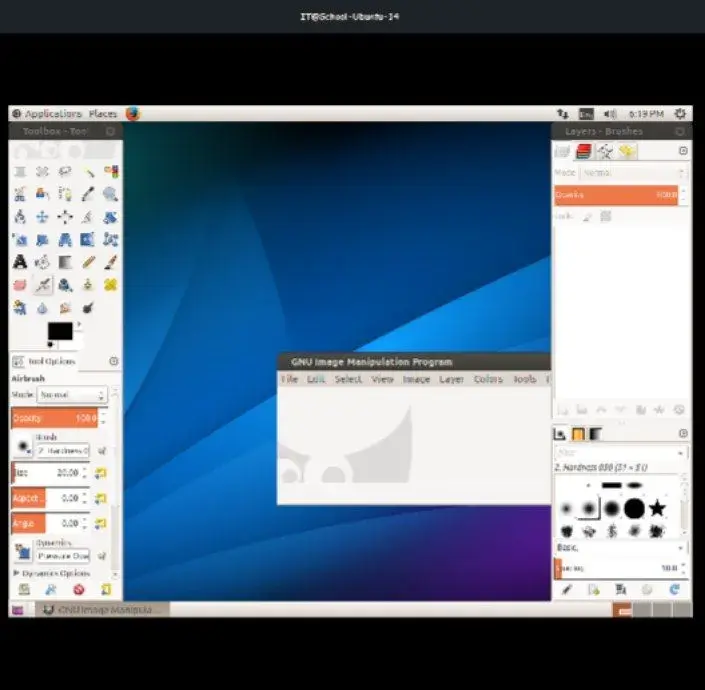Choose the Fuzzy Select wand tool

[88, 172]
